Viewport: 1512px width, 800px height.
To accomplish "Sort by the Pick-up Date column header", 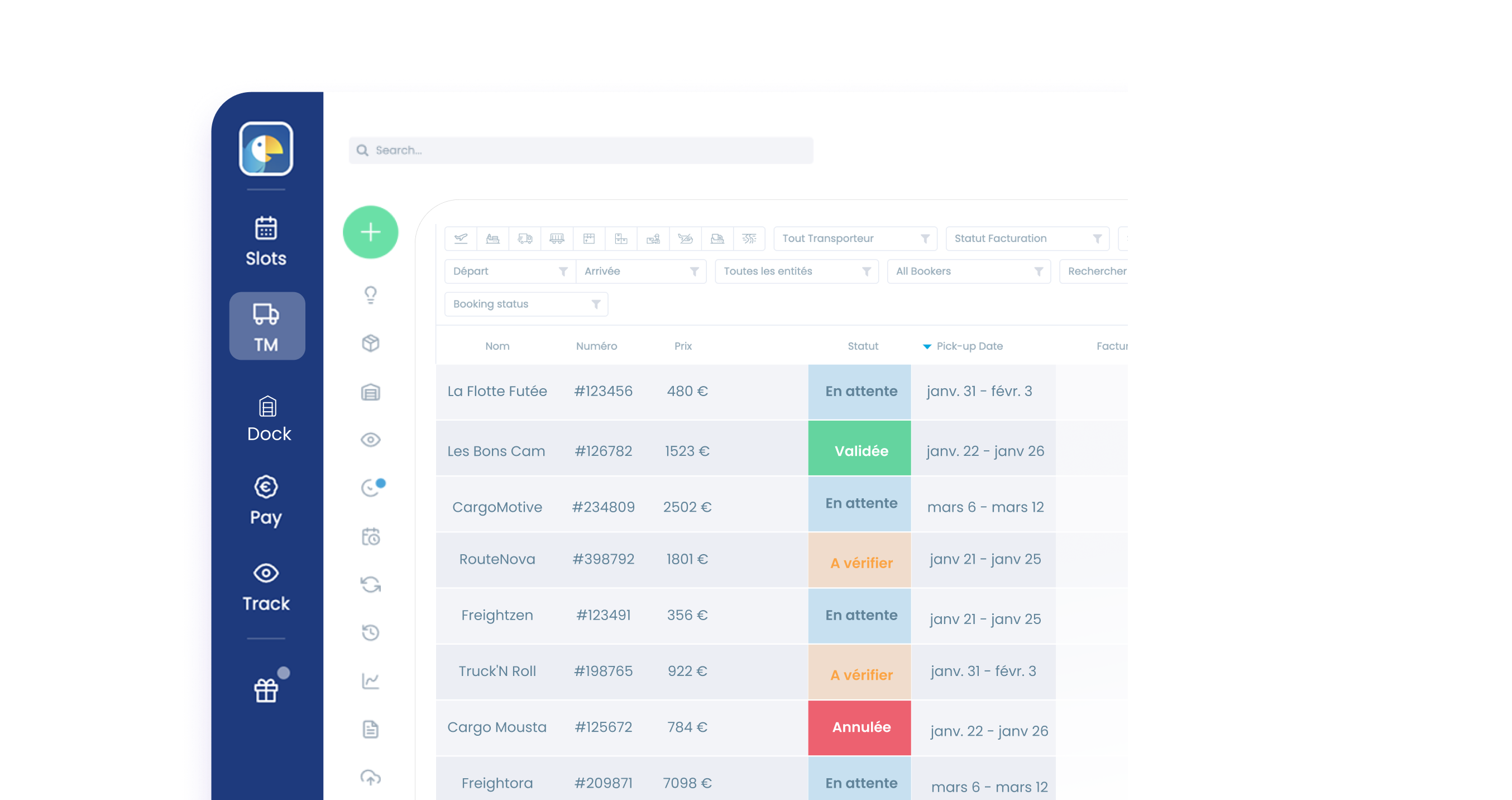I will [x=969, y=346].
